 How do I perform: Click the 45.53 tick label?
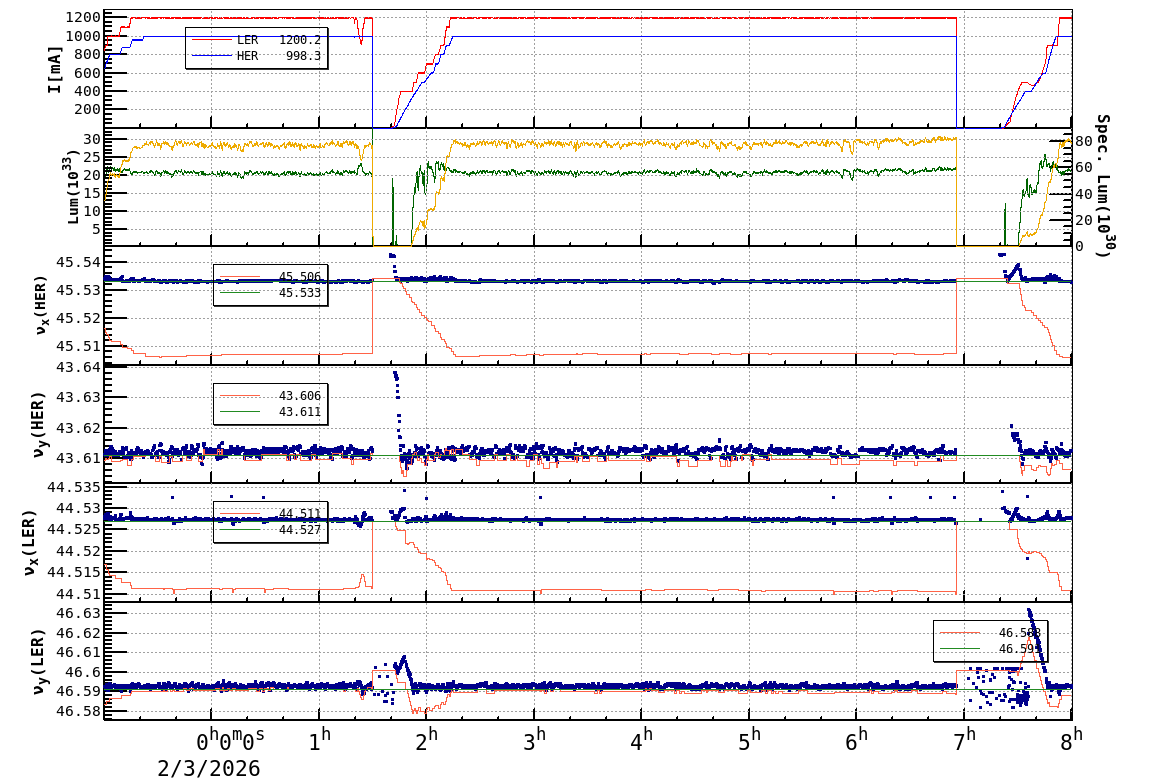tap(79, 291)
